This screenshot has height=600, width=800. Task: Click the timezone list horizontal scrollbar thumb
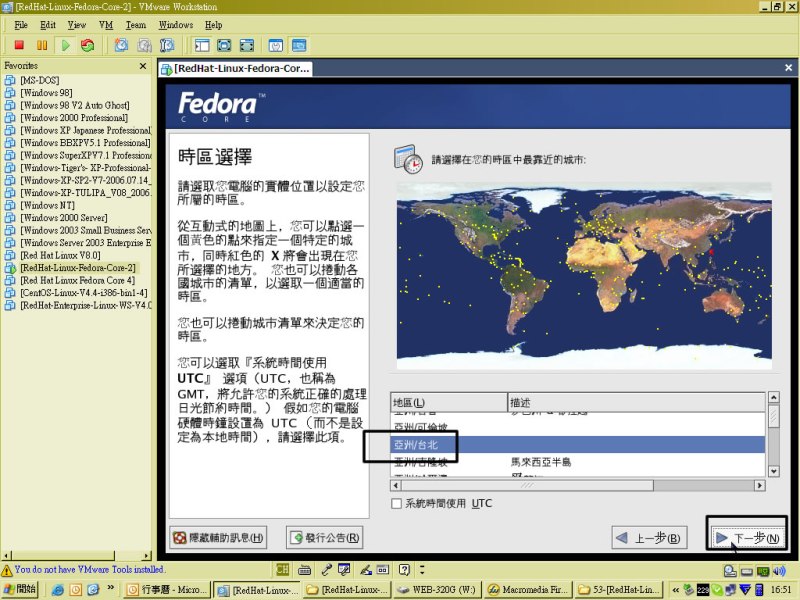click(x=528, y=485)
